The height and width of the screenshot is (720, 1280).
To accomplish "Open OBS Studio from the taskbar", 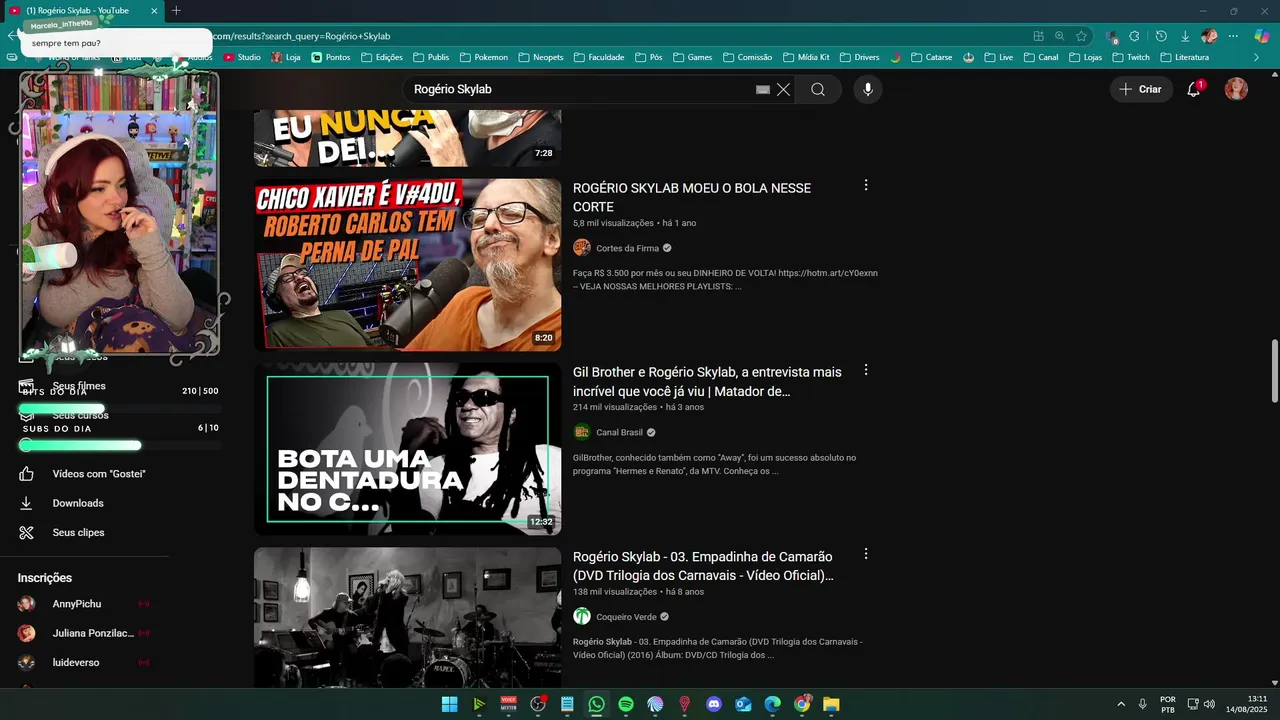I will click(538, 704).
